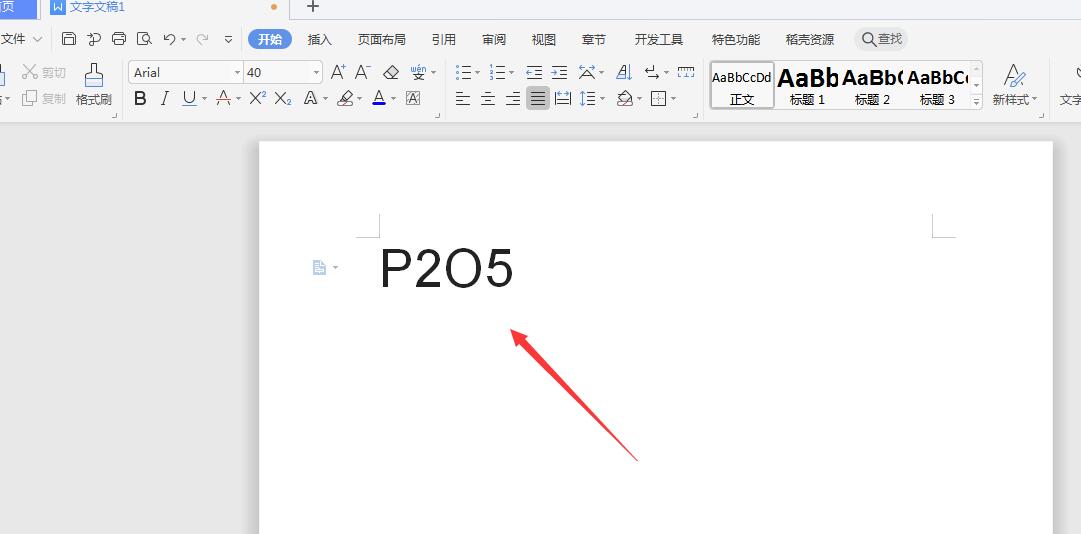Decrease font size with A- icon
The height and width of the screenshot is (534, 1081).
363,72
